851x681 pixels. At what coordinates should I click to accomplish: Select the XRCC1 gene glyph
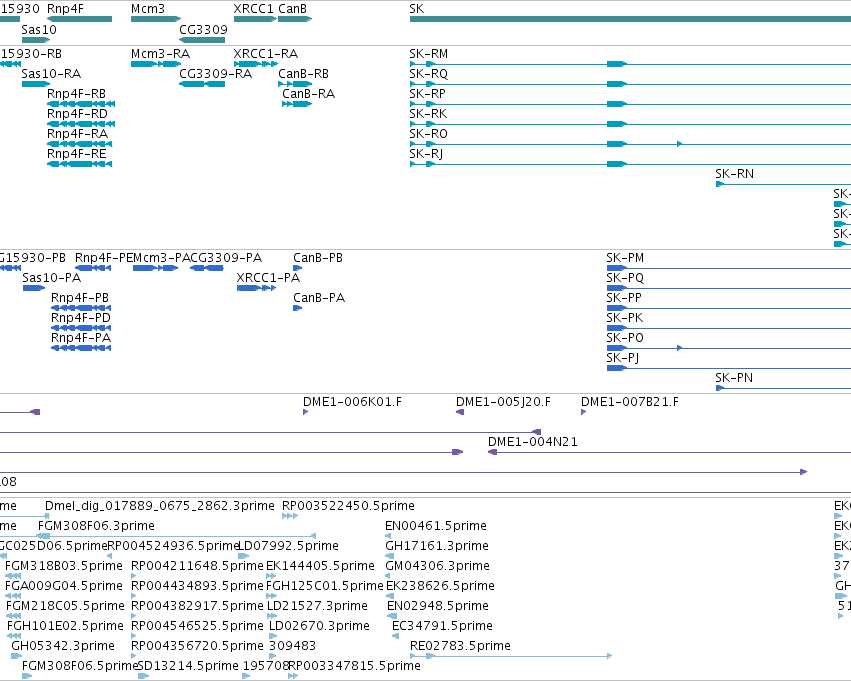[255, 19]
